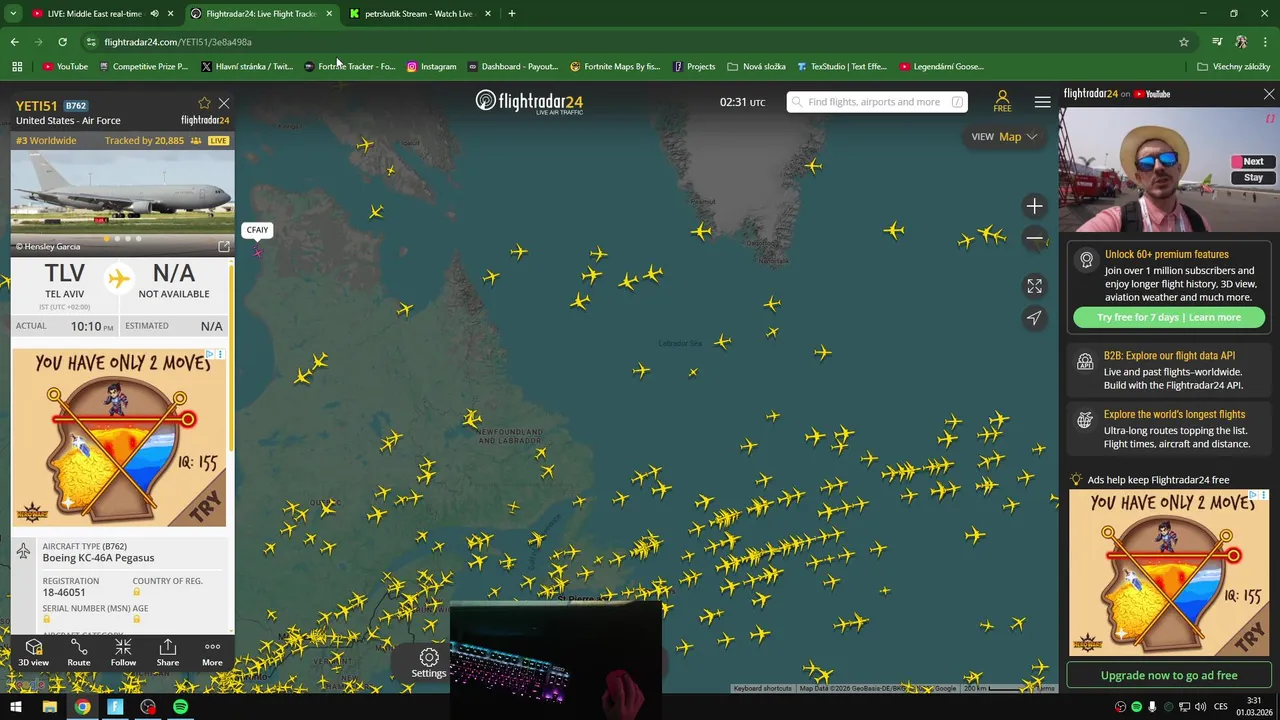Favorite flight YETI51 with the star icon
Screen dimensions: 1280x720
tap(204, 103)
